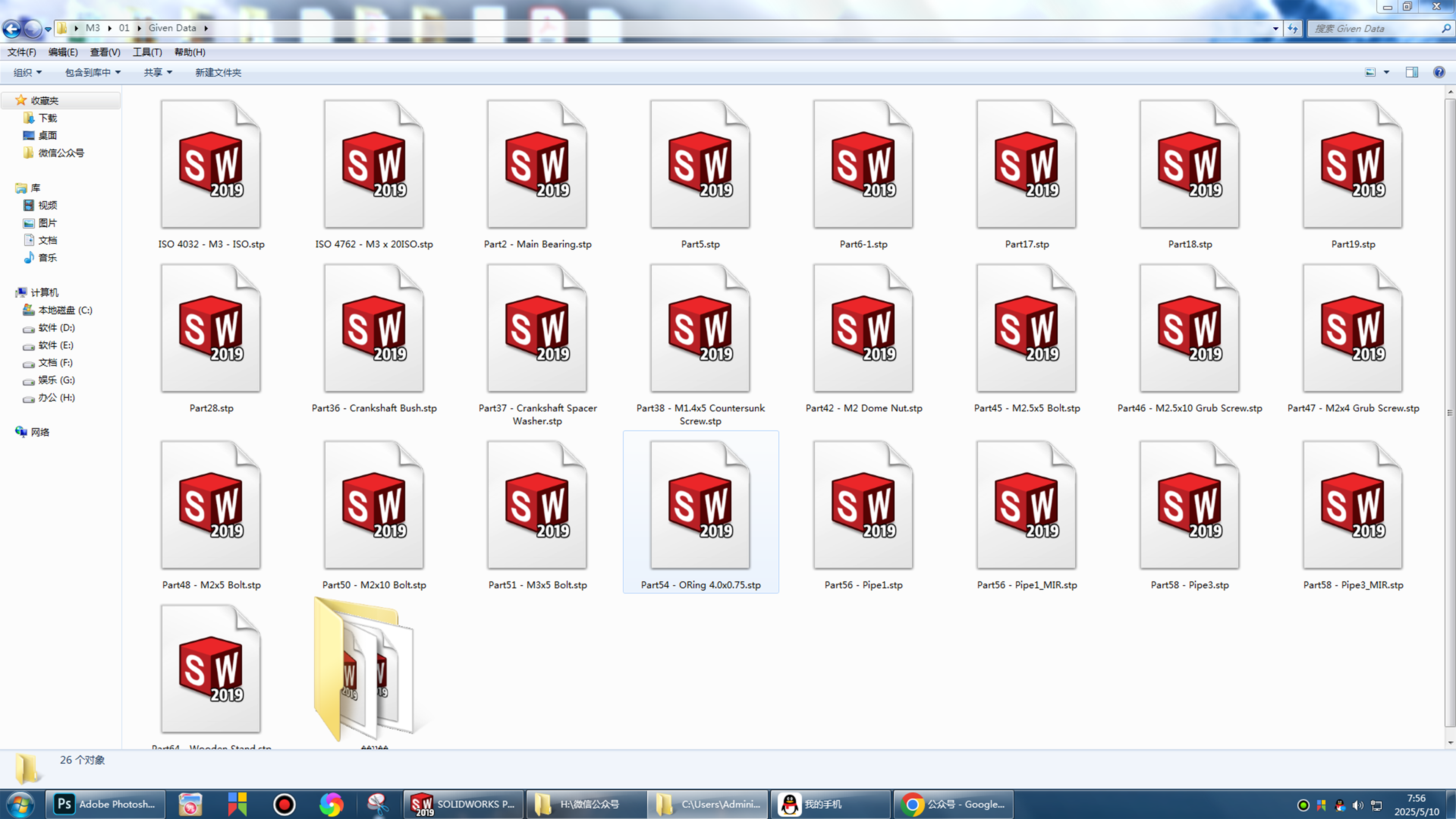Toggle the preview pane button
This screenshot has height=819, width=1456.
click(1412, 72)
